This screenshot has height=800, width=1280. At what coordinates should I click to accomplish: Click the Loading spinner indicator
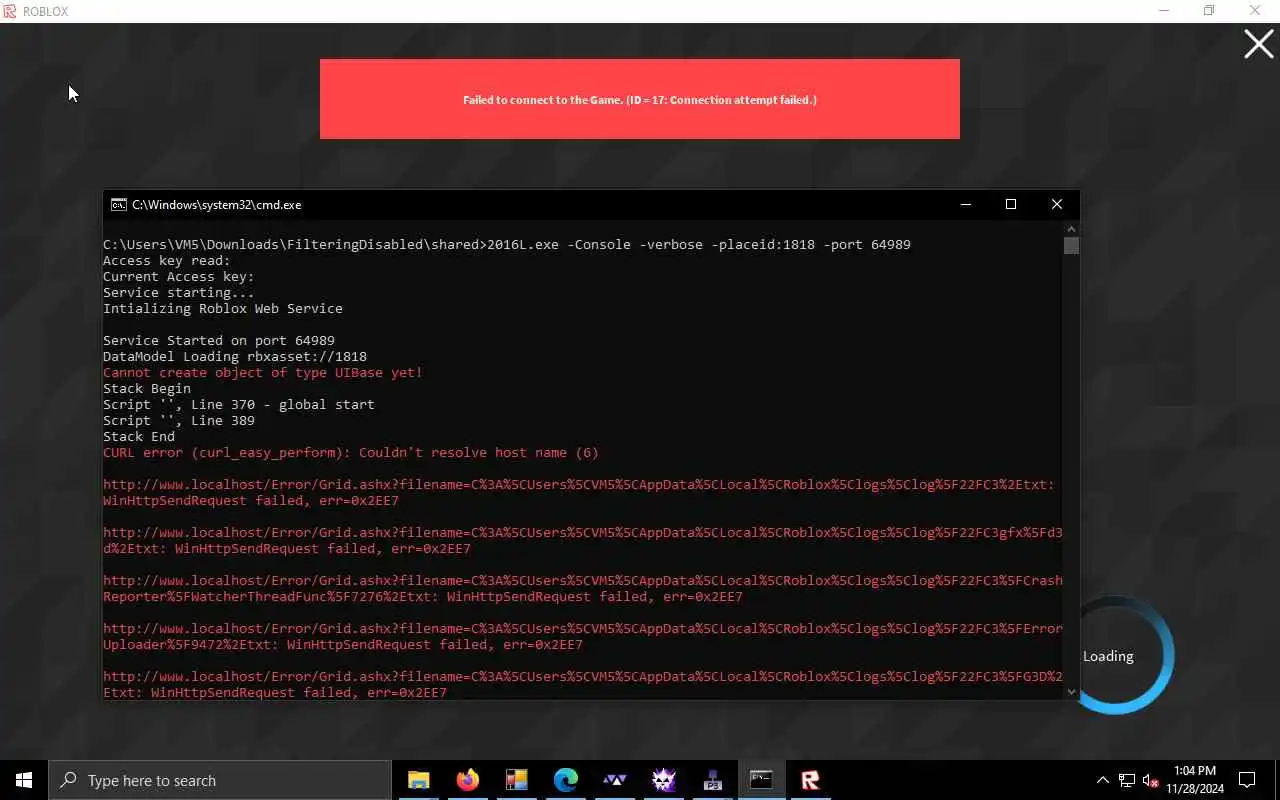click(1115, 656)
